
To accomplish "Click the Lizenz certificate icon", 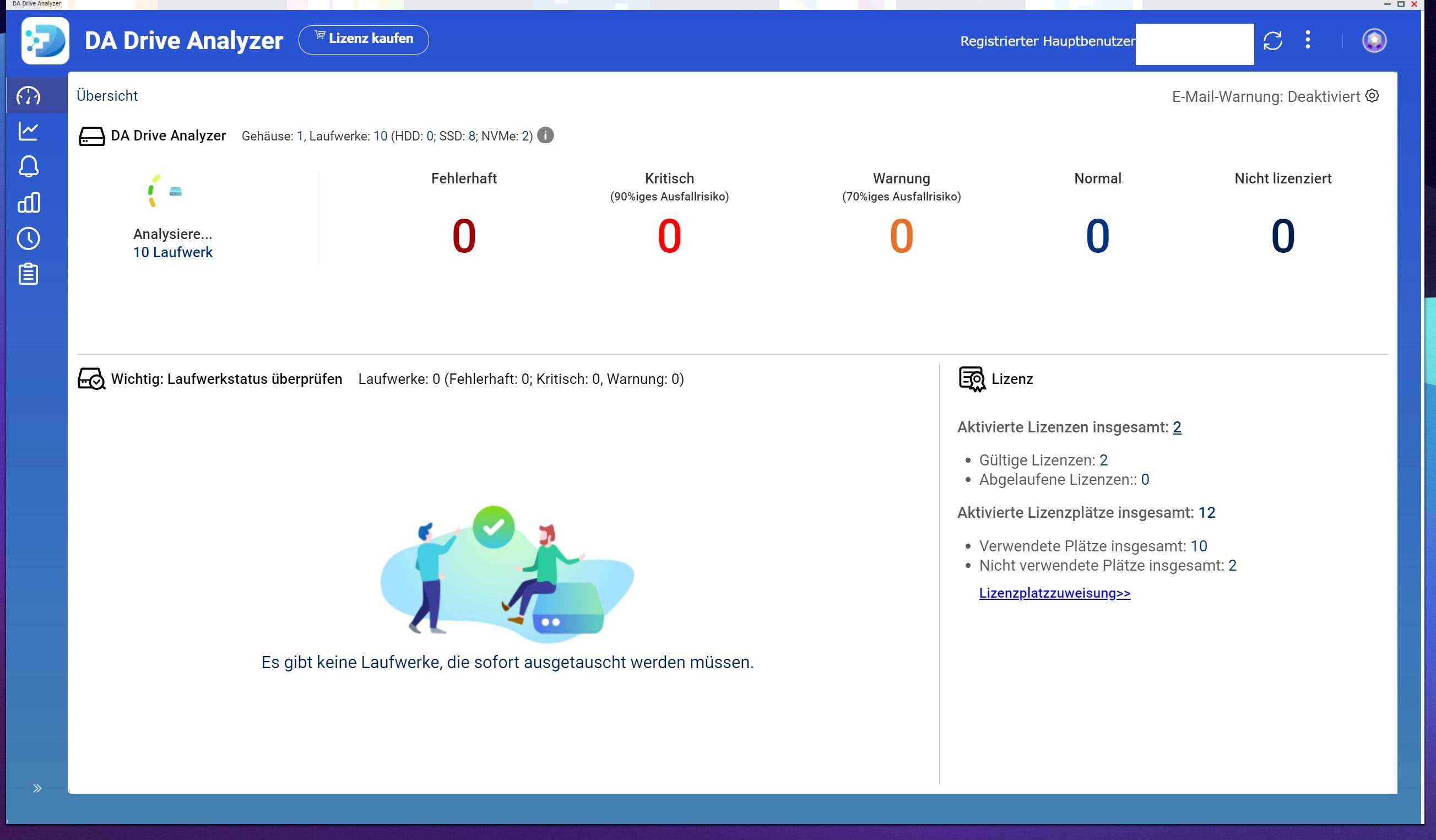I will click(972, 379).
